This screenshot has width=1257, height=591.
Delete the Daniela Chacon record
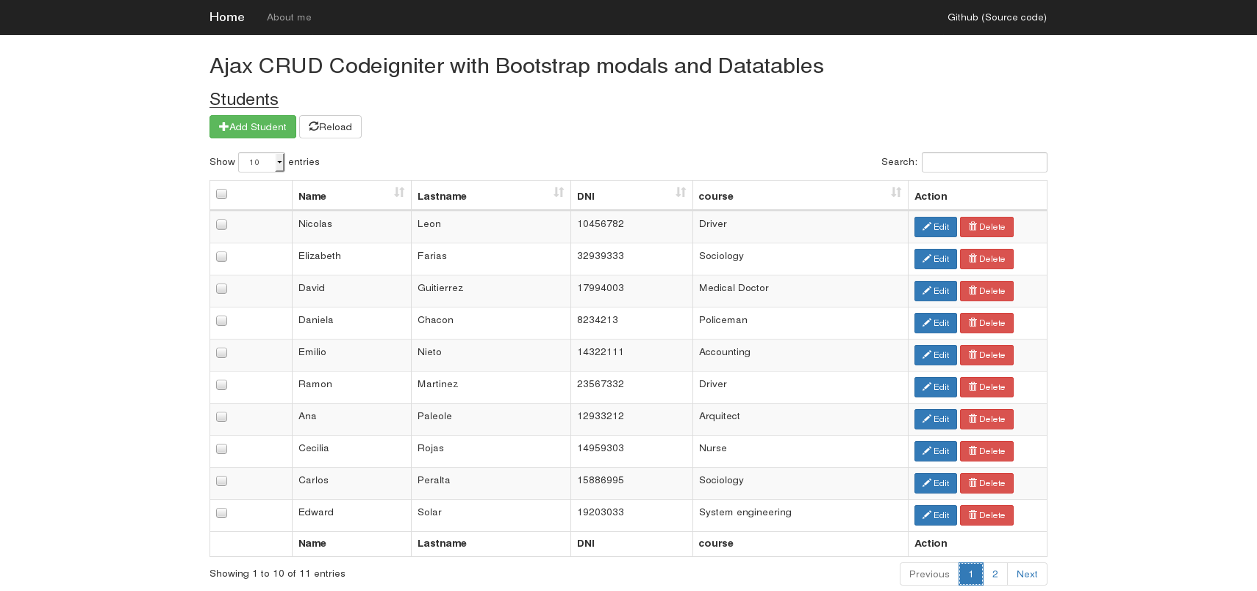[x=986, y=323]
